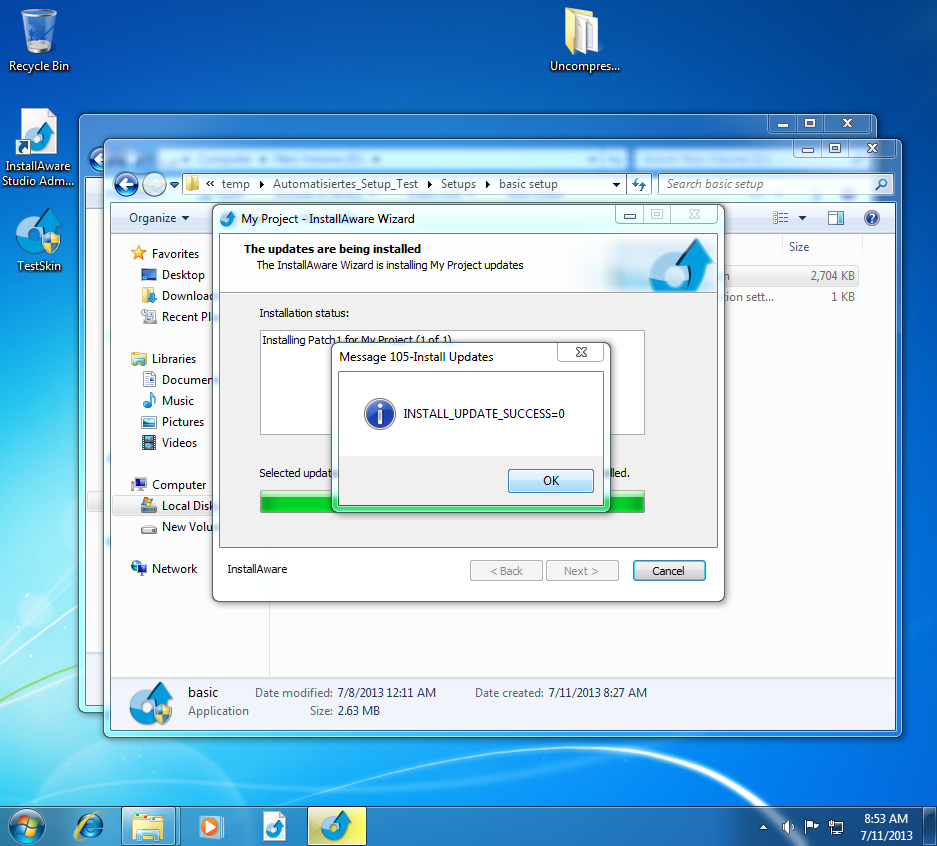Click the search magnifier icon
The height and width of the screenshot is (846, 937).
coord(881,184)
